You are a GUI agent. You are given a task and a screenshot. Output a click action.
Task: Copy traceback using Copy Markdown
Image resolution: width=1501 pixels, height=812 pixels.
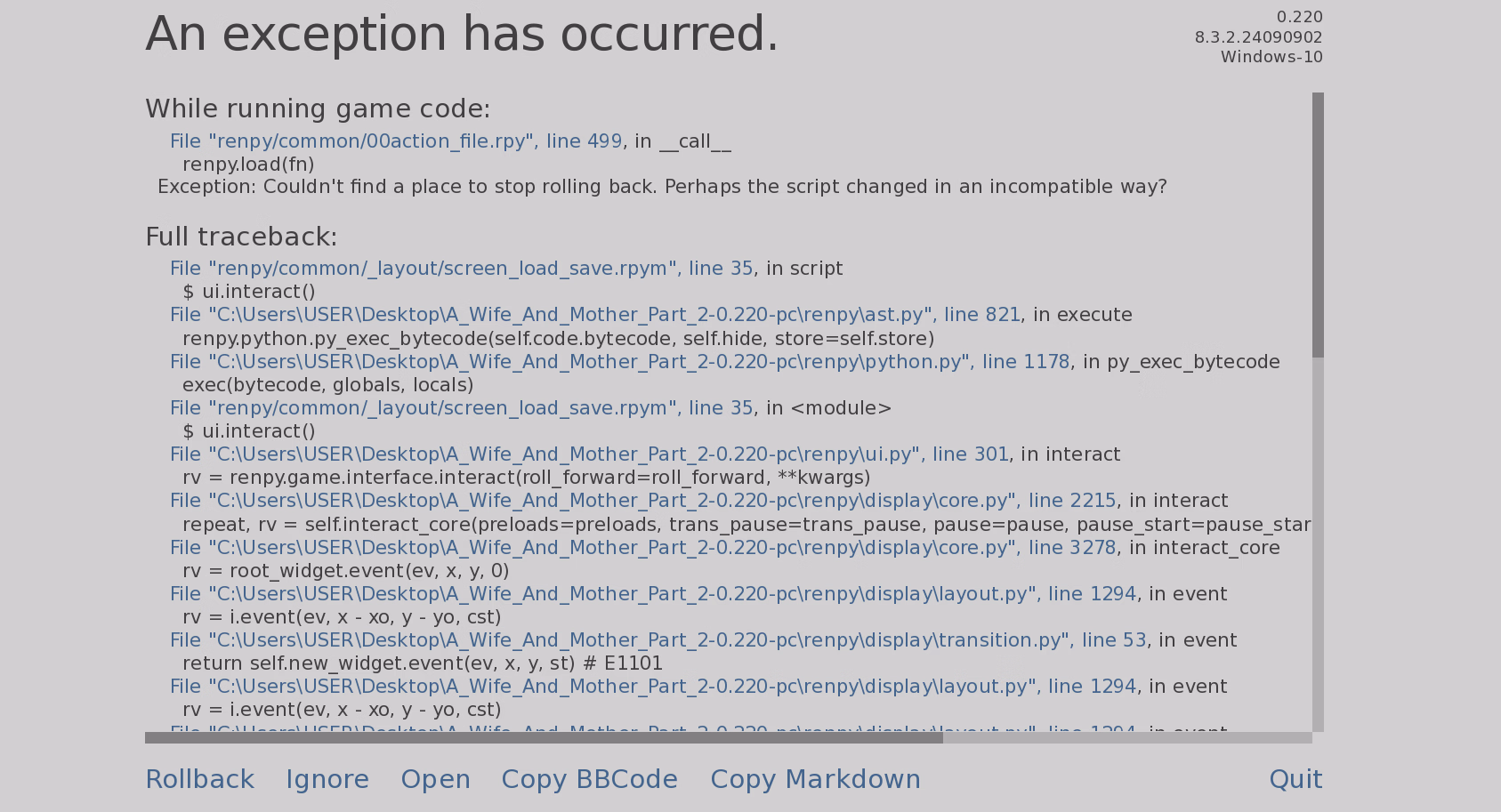coord(815,779)
